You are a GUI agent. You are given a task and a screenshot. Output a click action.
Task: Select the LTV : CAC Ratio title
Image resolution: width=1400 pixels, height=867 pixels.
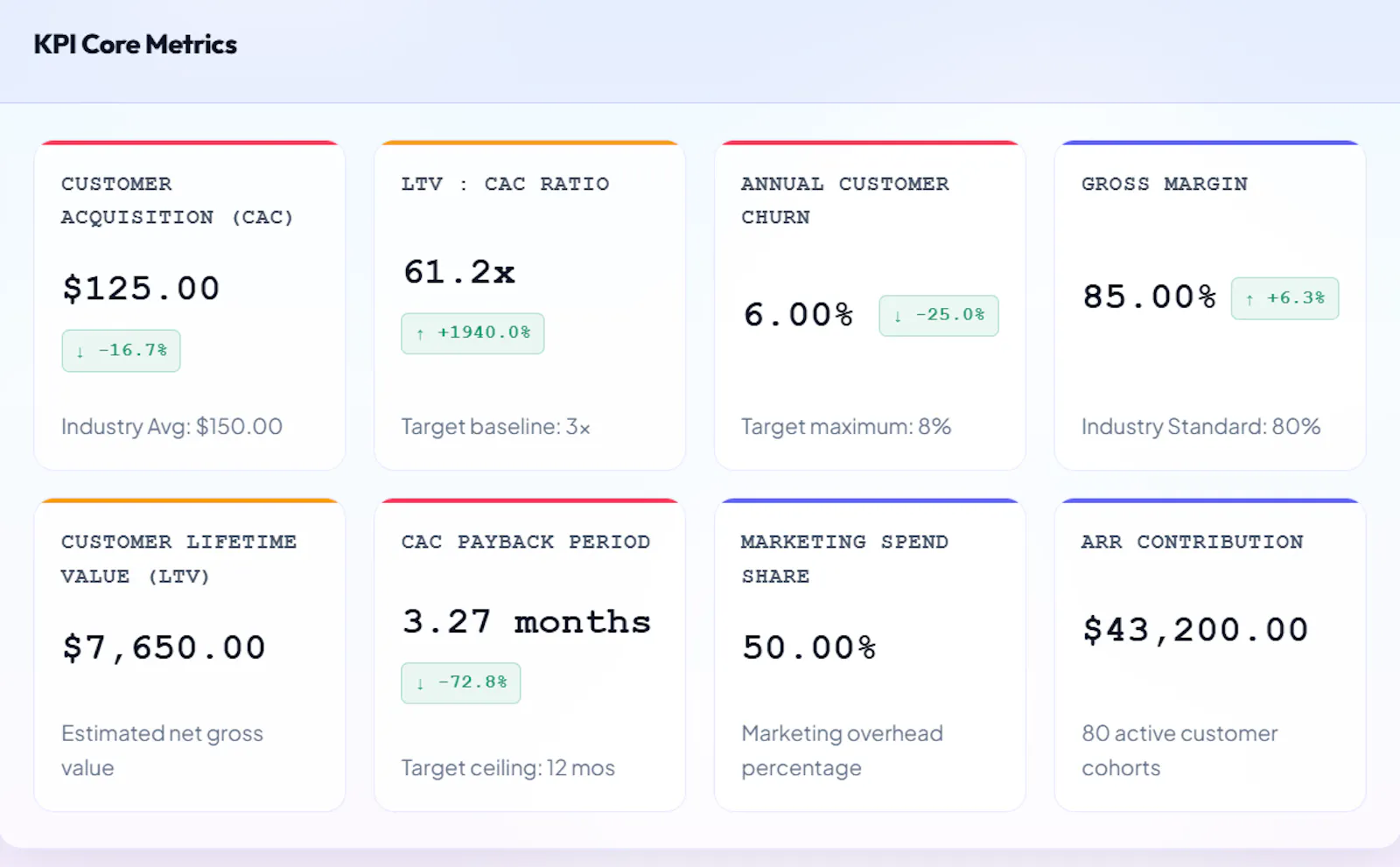click(x=505, y=184)
